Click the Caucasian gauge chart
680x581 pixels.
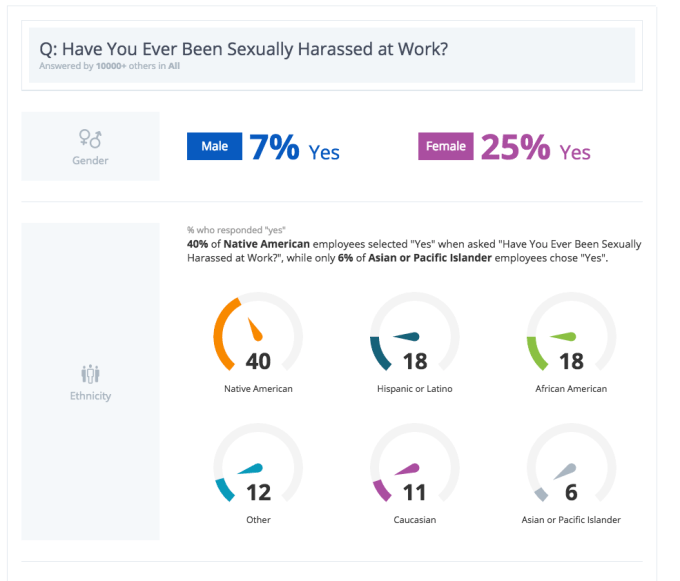point(414,466)
